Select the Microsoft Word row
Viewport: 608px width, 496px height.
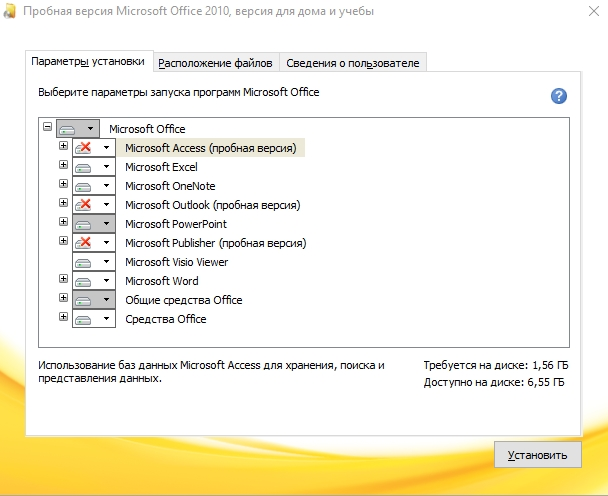pyautogui.click(x=162, y=281)
